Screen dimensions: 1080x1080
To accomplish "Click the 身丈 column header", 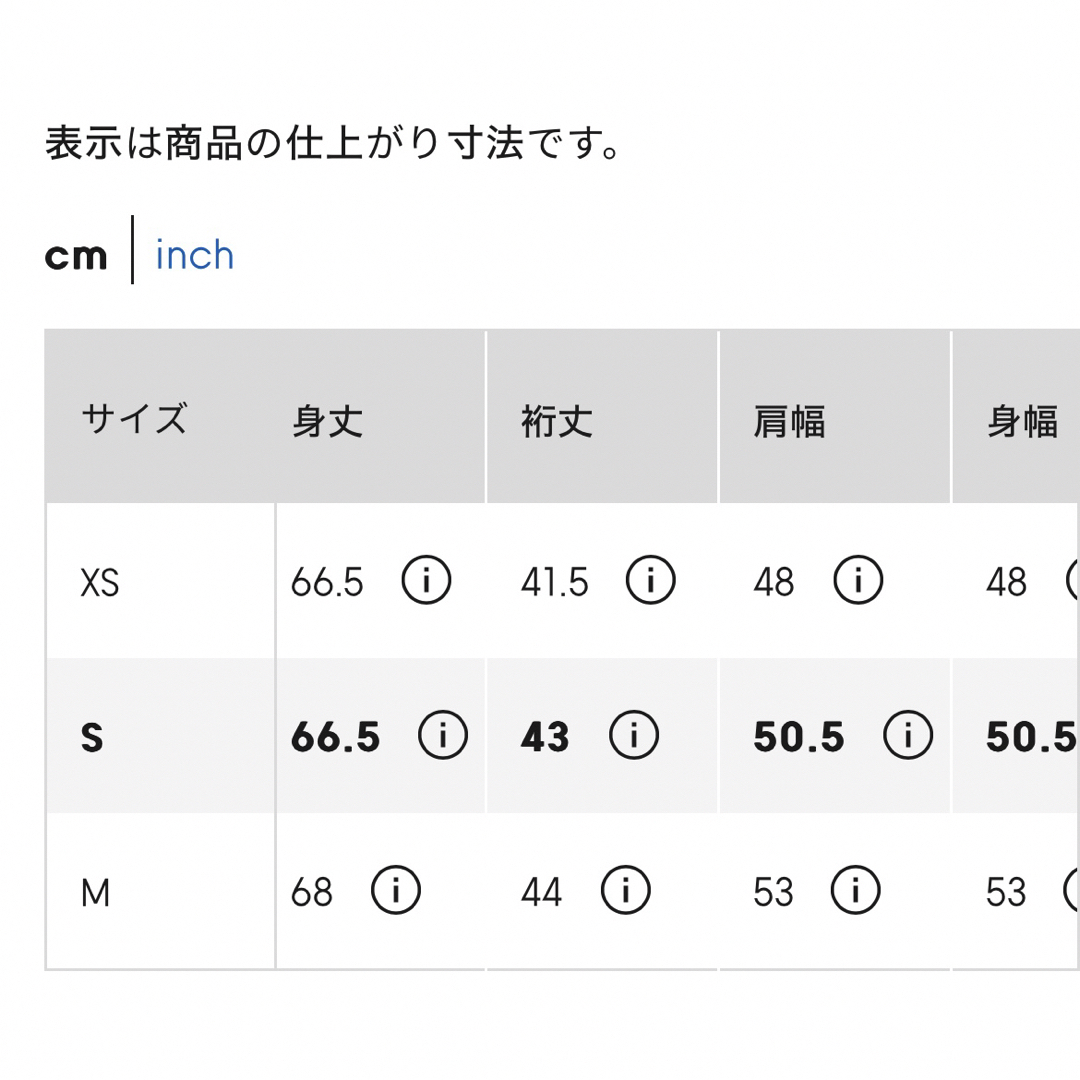I will [327, 421].
